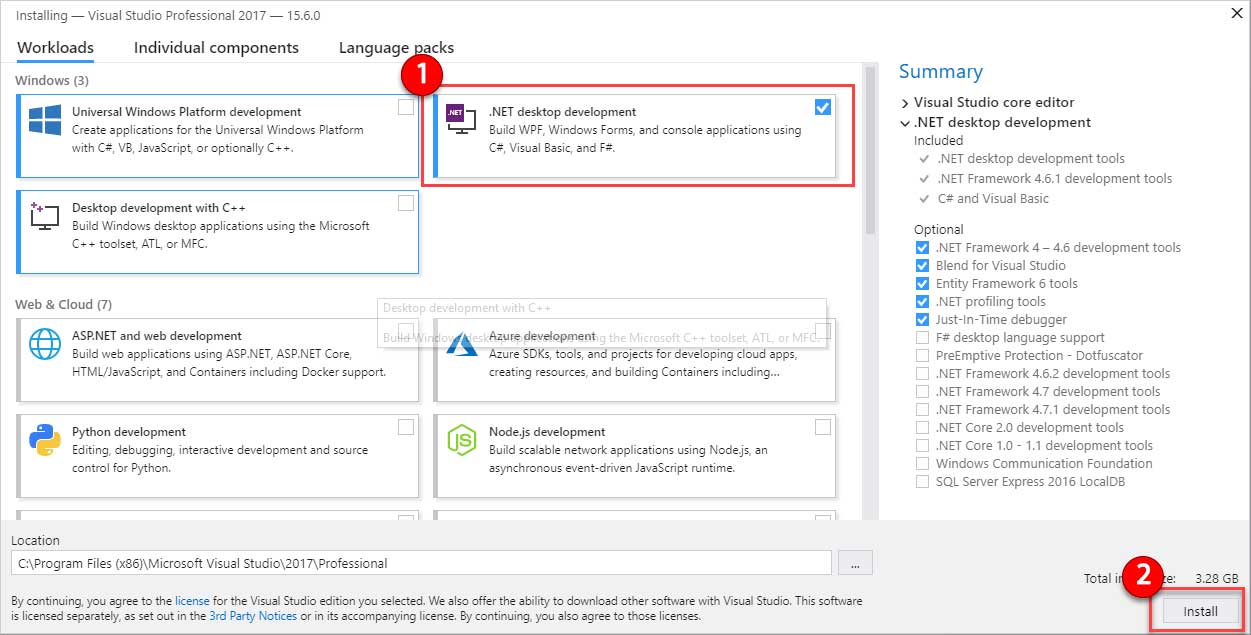Enable Windows Communication Foundation option

tap(922, 463)
